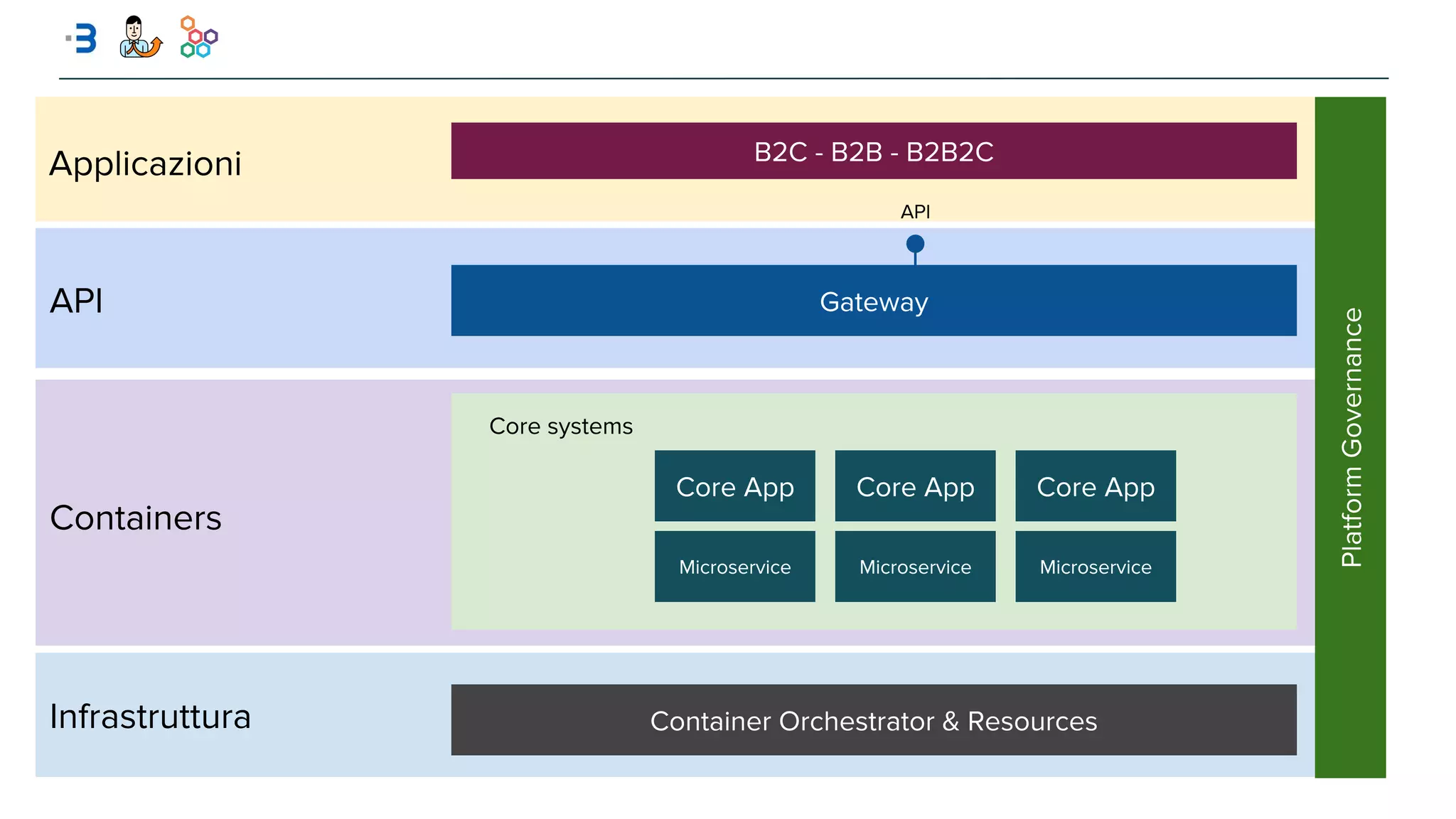Viewport: 1456px width, 819px height.
Task: Click the Containers layer label
Action: 136,518
